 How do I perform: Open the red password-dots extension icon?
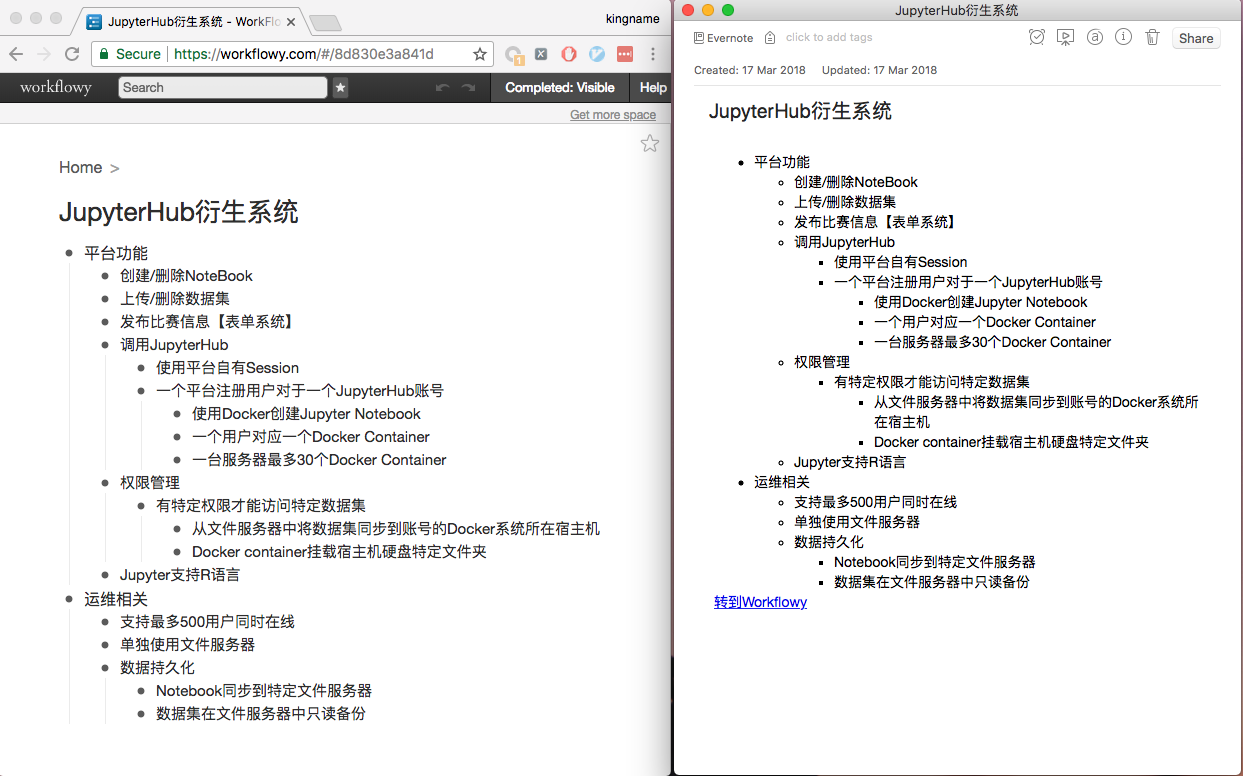[x=625, y=55]
